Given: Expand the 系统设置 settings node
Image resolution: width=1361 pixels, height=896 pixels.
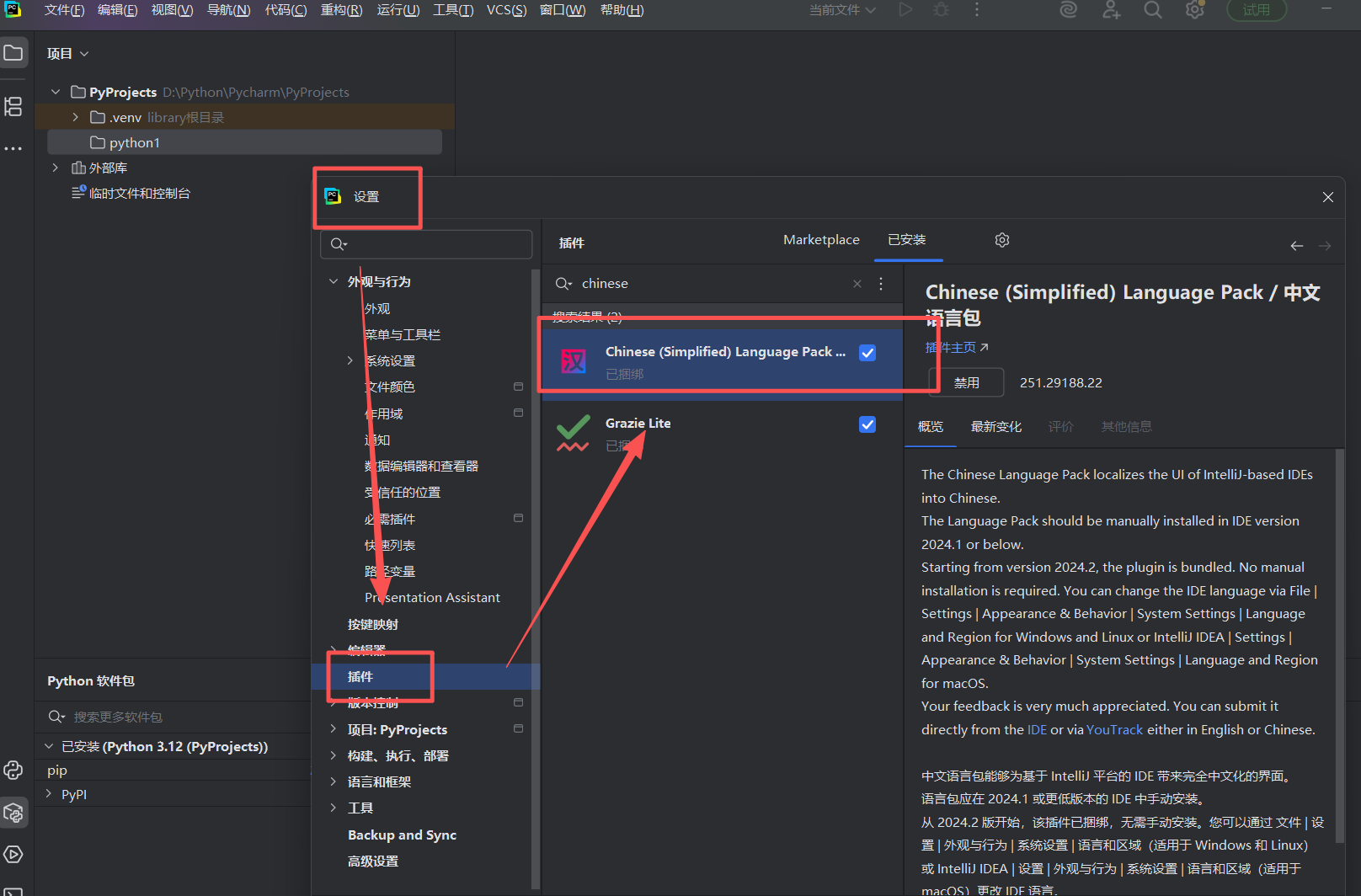Looking at the screenshot, I should click(350, 360).
